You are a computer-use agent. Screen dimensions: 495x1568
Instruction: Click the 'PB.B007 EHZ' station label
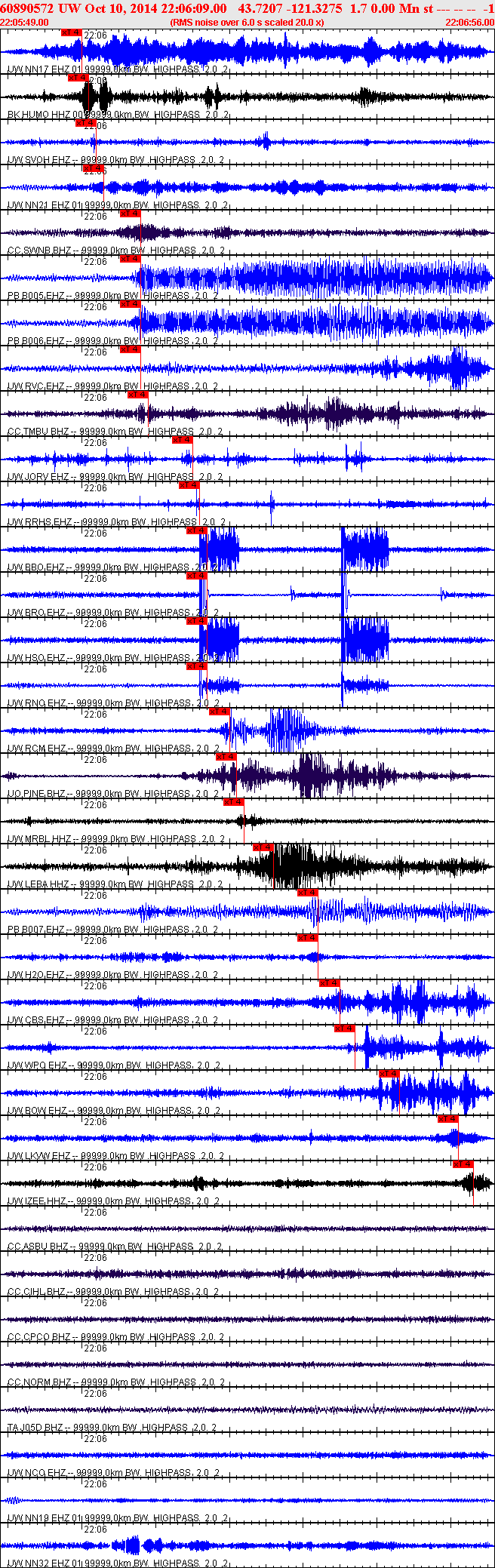tap(36, 930)
